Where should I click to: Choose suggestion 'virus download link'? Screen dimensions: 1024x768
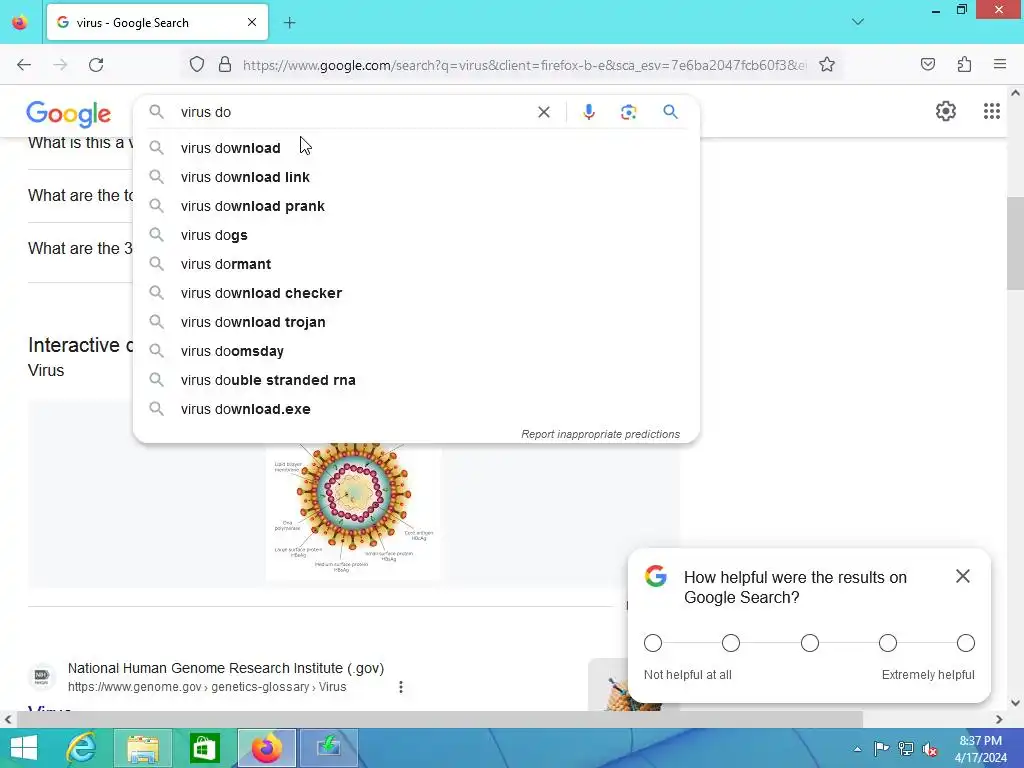pyautogui.click(x=416, y=177)
